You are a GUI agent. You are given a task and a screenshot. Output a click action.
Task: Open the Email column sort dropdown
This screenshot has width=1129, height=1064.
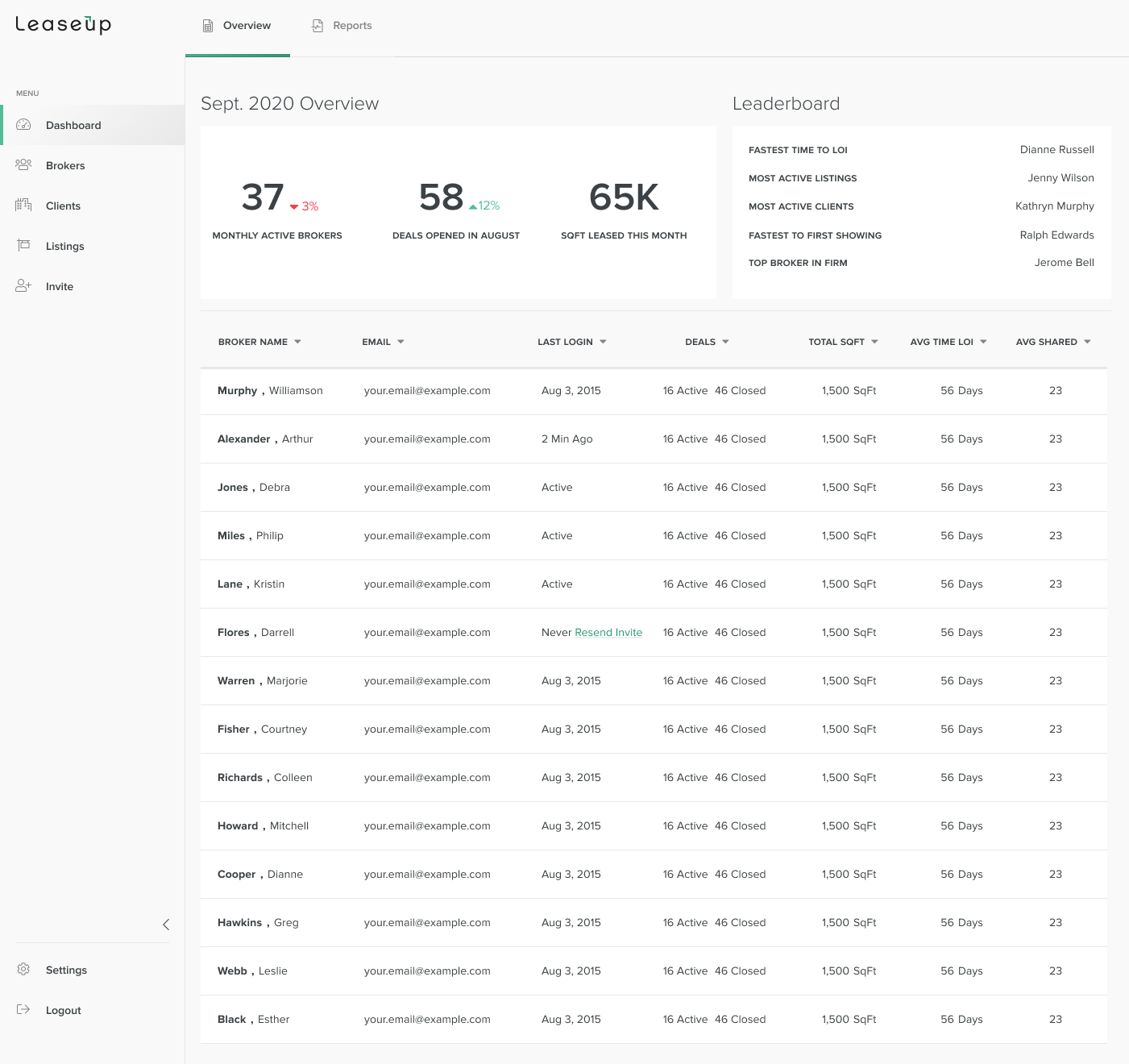click(401, 342)
